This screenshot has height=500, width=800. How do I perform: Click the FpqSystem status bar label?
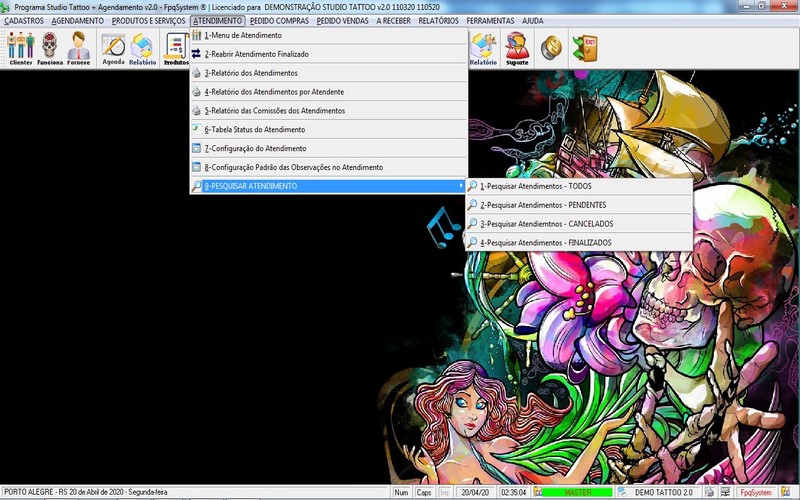click(x=756, y=492)
